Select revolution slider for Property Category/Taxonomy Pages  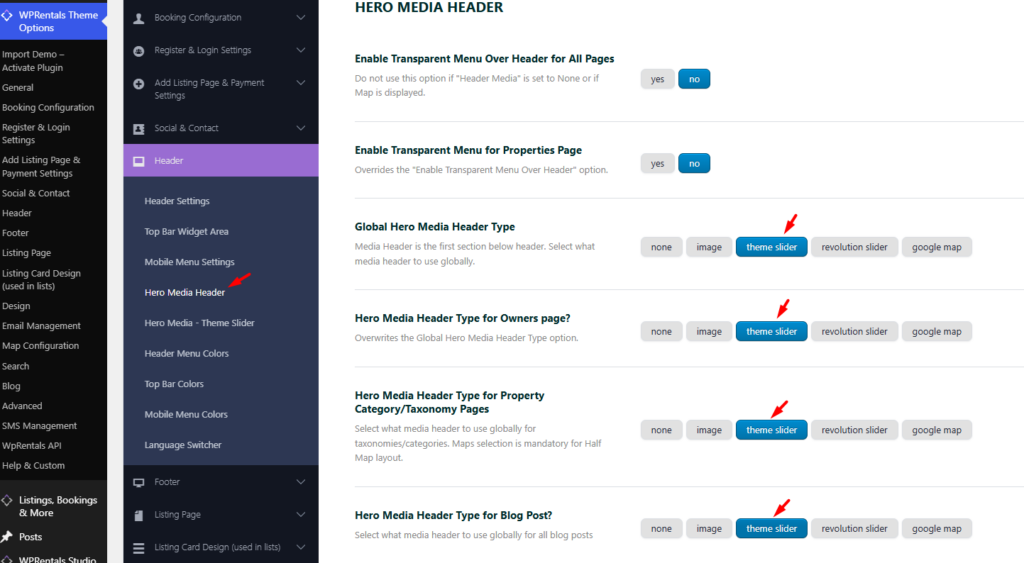point(854,430)
